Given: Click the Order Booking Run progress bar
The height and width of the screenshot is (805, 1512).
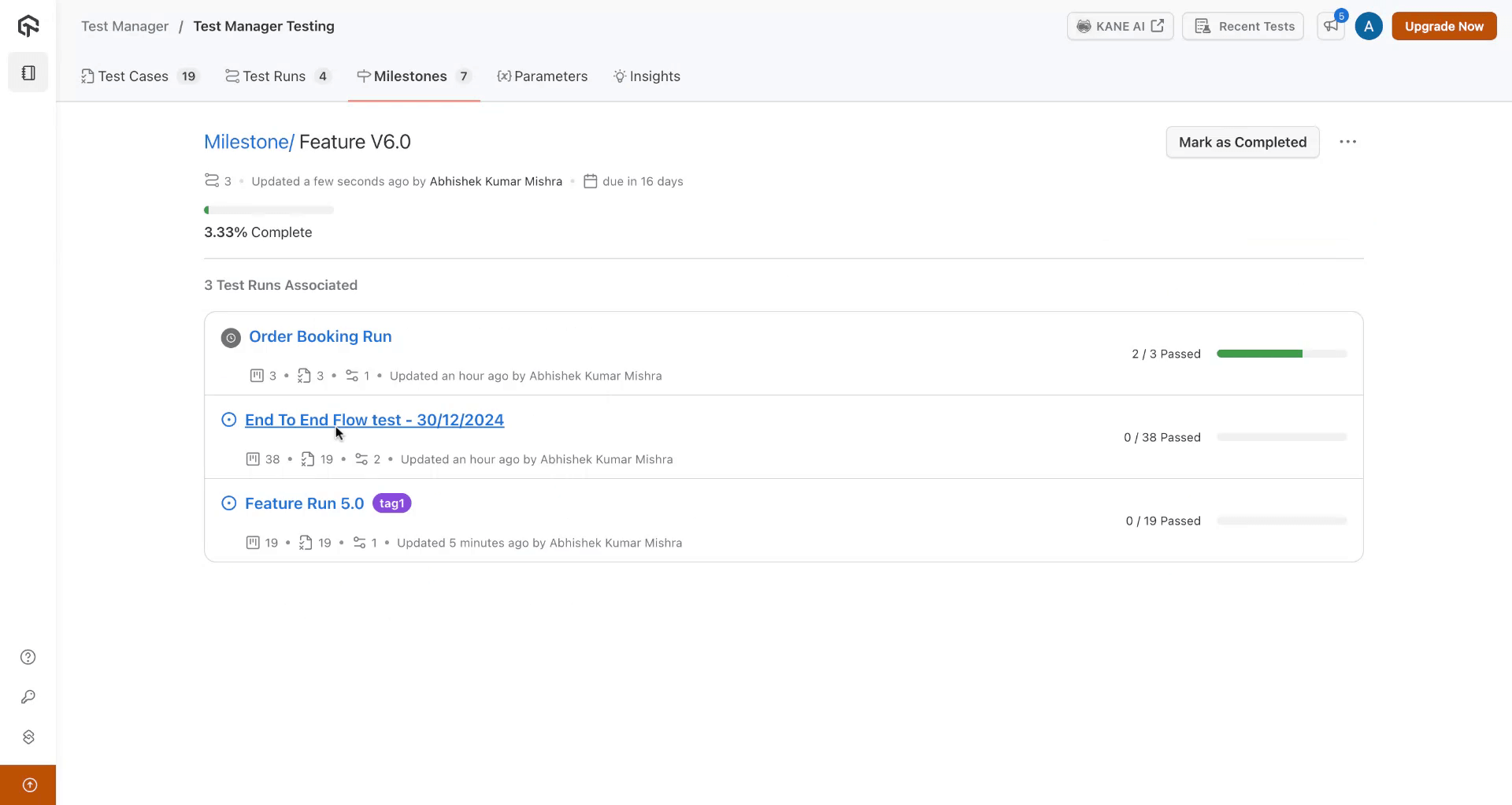Looking at the screenshot, I should pos(1281,354).
